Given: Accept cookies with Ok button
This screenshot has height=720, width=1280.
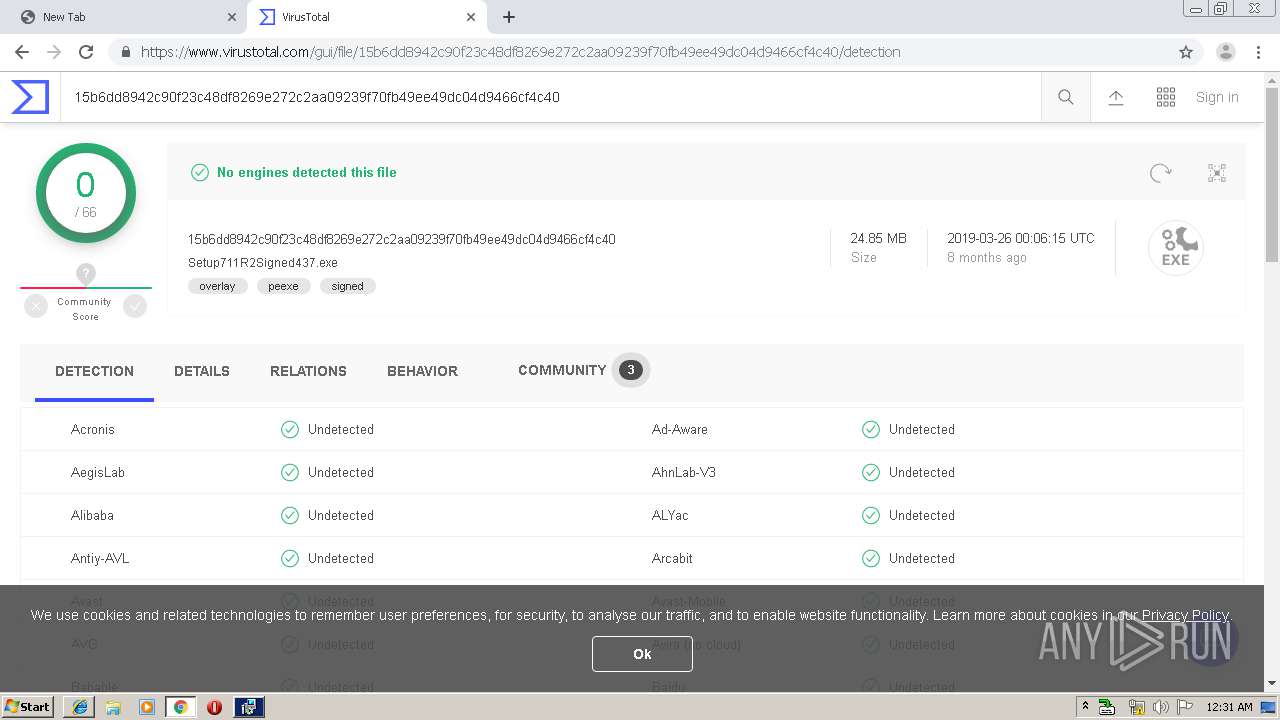Looking at the screenshot, I should click(642, 654).
